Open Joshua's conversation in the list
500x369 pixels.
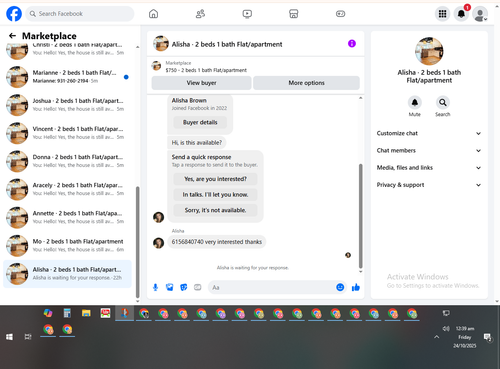click(x=67, y=105)
